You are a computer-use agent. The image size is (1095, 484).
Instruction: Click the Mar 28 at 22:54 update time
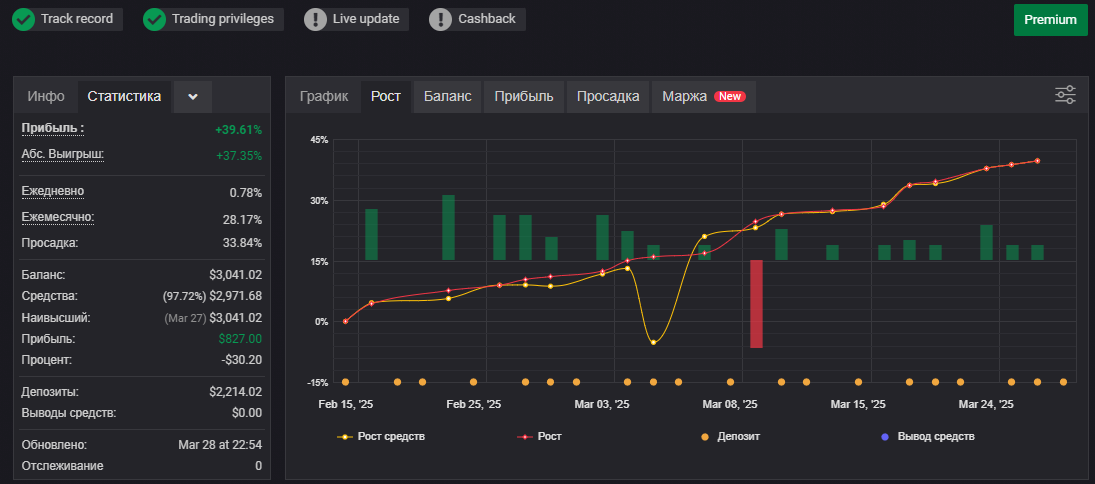[220, 444]
